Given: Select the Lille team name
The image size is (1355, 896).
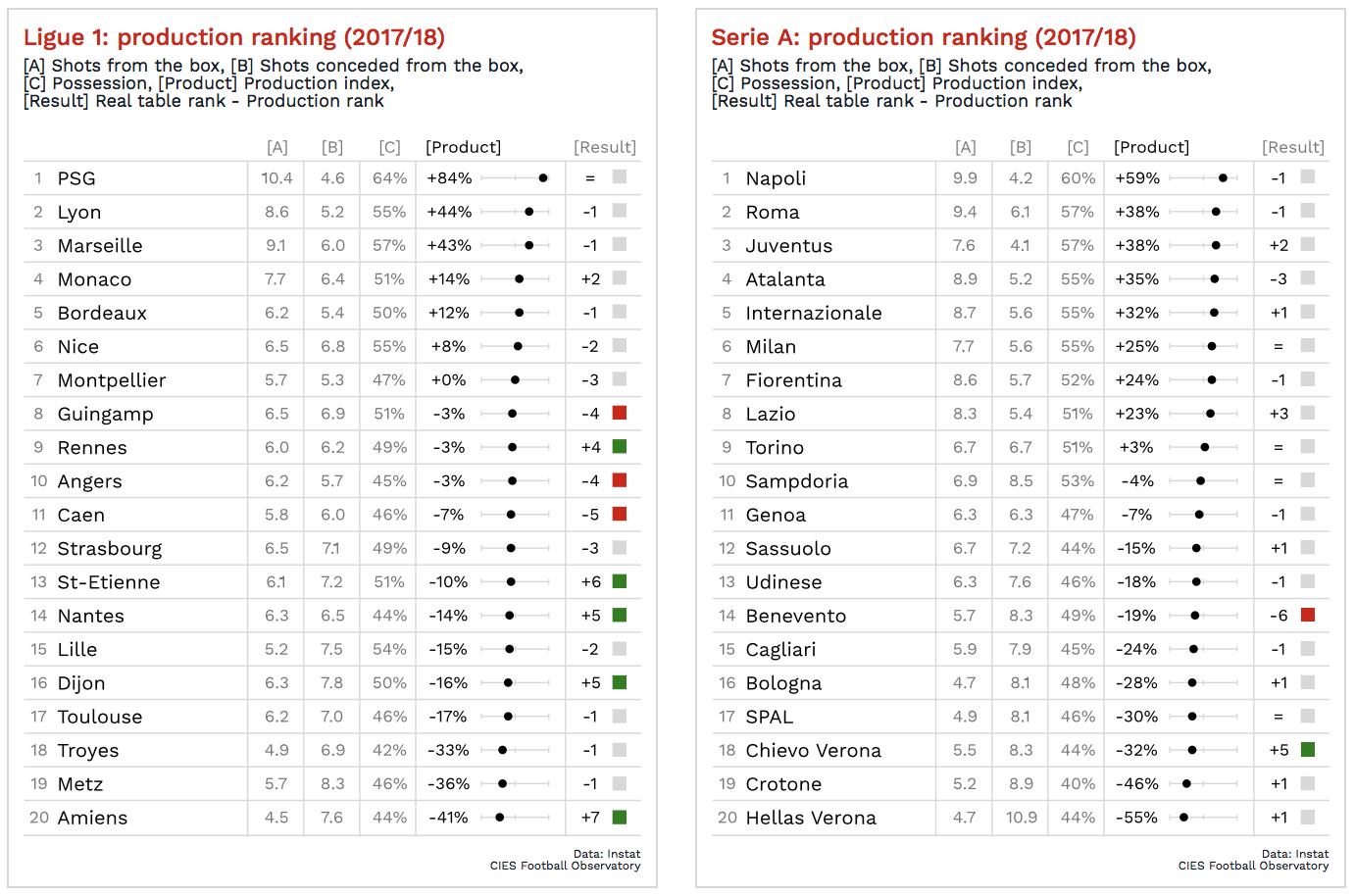Looking at the screenshot, I should (77, 649).
